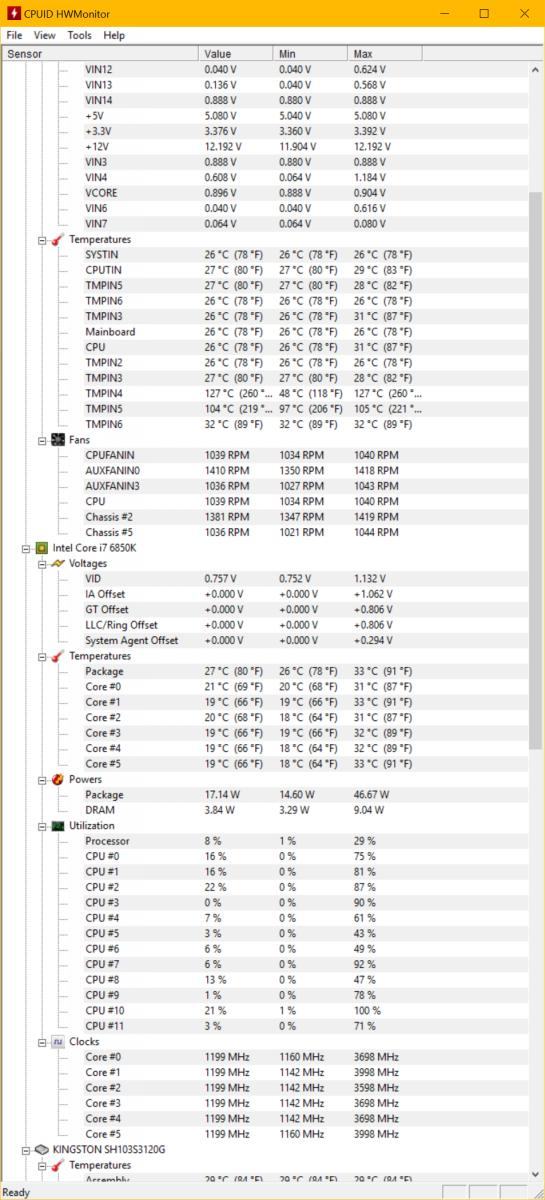Click the Clocks section icon
The image size is (545, 1200).
pos(58,1042)
